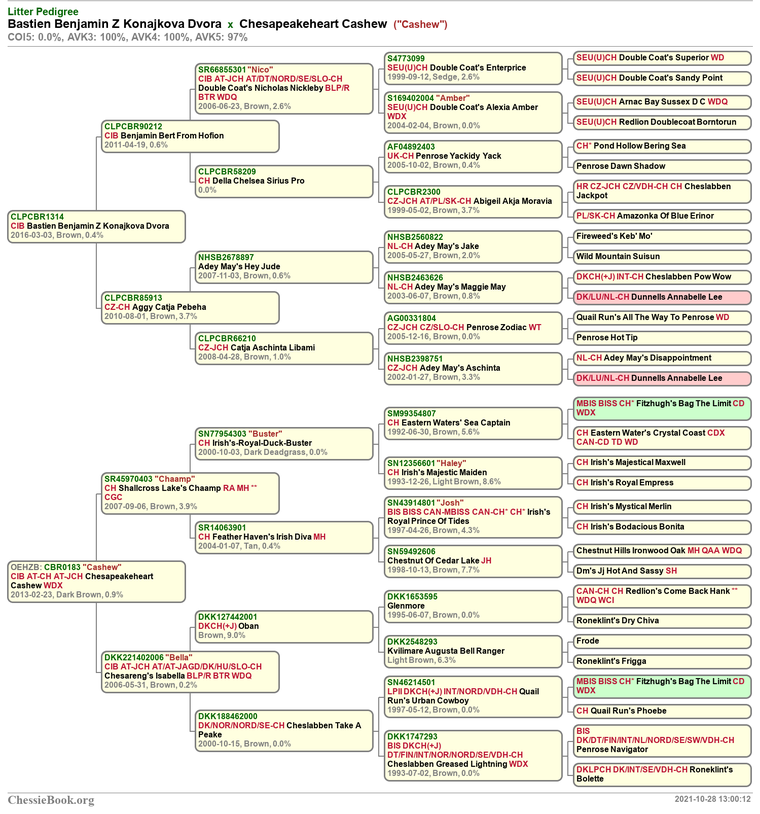Open Dm's Jj Hot And Sassy box
This screenshot has height=814, width=760.
[662, 572]
